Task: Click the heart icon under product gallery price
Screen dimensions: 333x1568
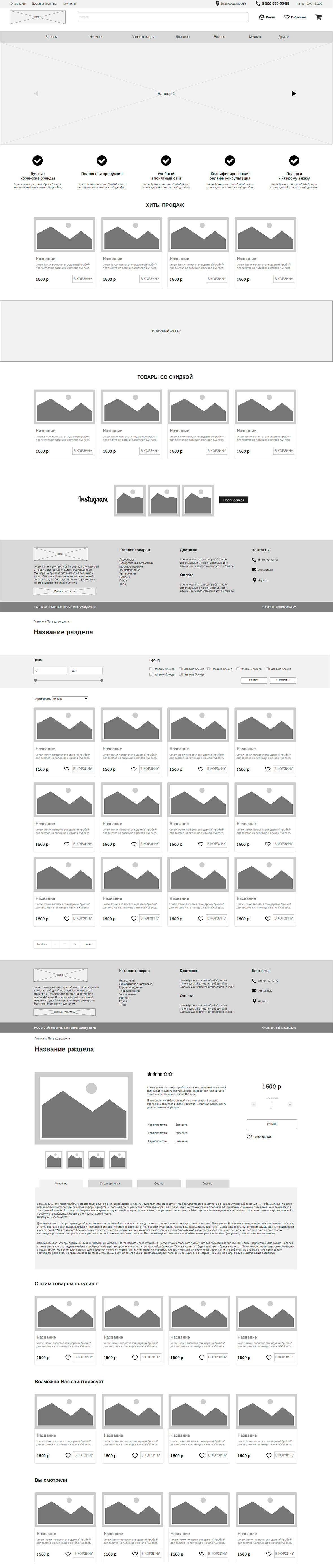Action: 249,1137
